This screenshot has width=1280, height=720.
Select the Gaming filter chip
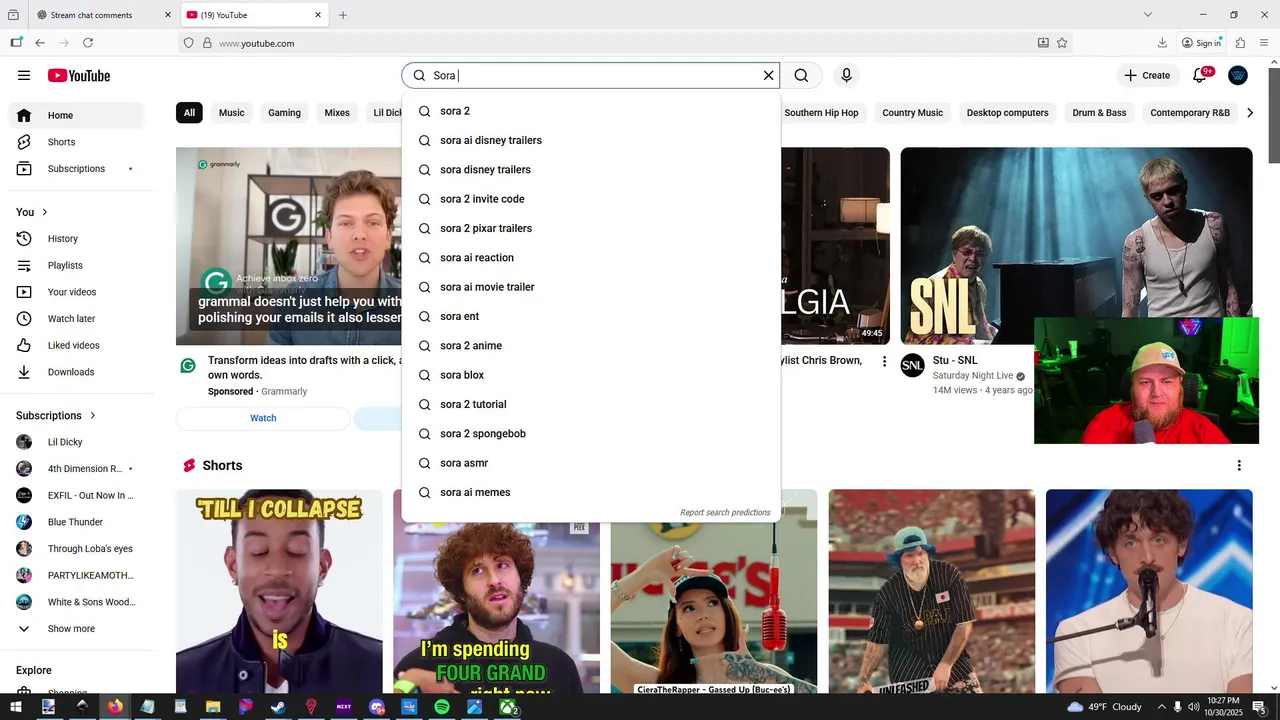tap(284, 113)
